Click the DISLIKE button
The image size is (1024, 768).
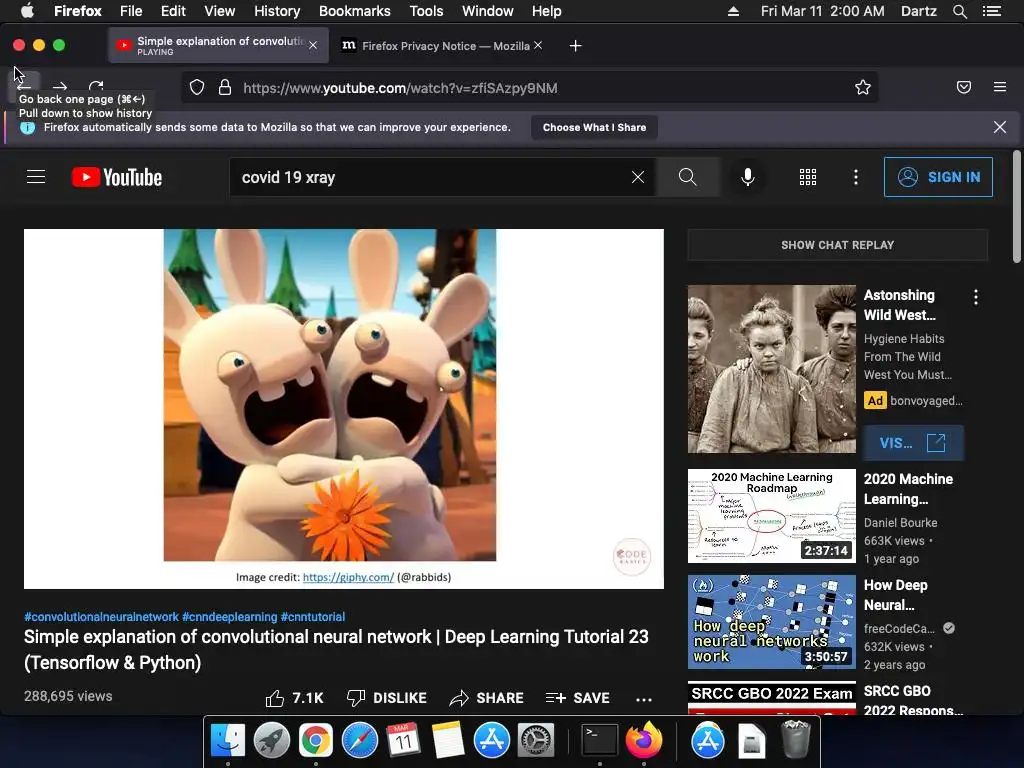click(386, 698)
